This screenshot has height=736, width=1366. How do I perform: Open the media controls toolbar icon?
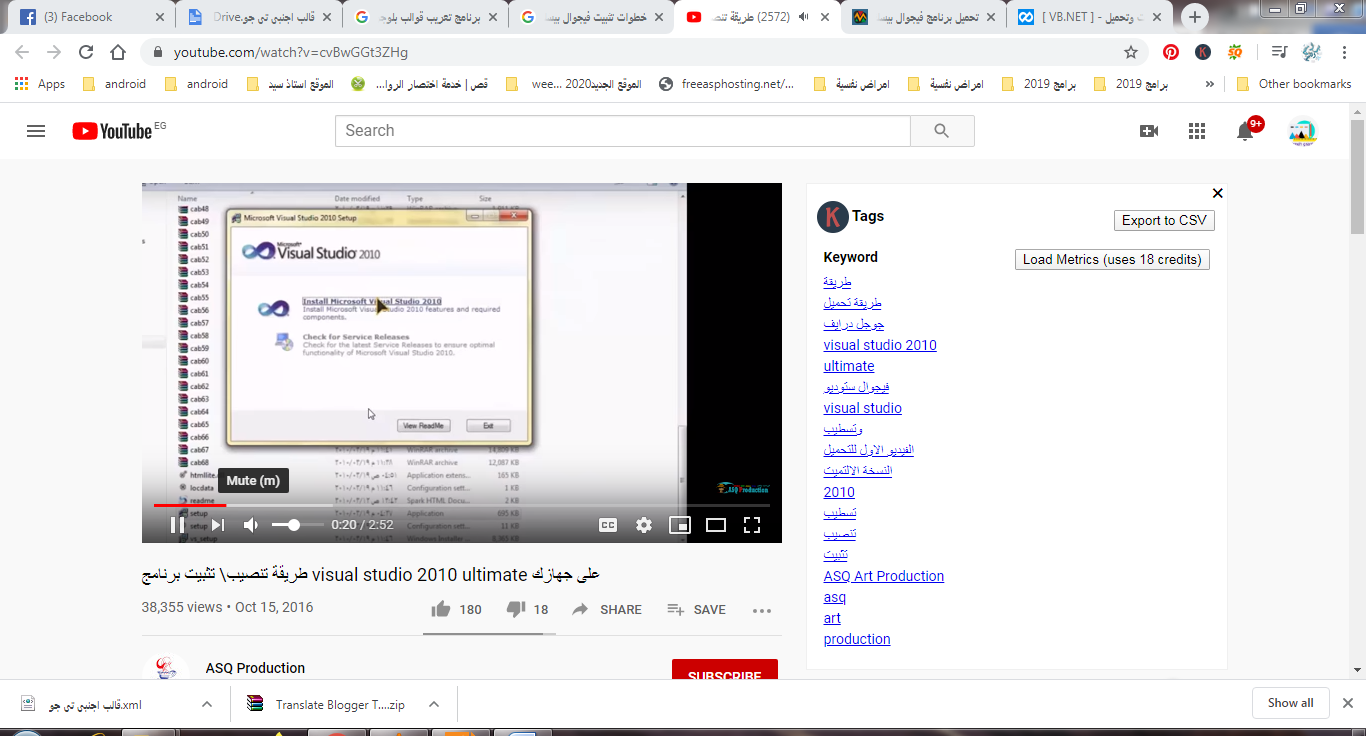tap(1278, 52)
